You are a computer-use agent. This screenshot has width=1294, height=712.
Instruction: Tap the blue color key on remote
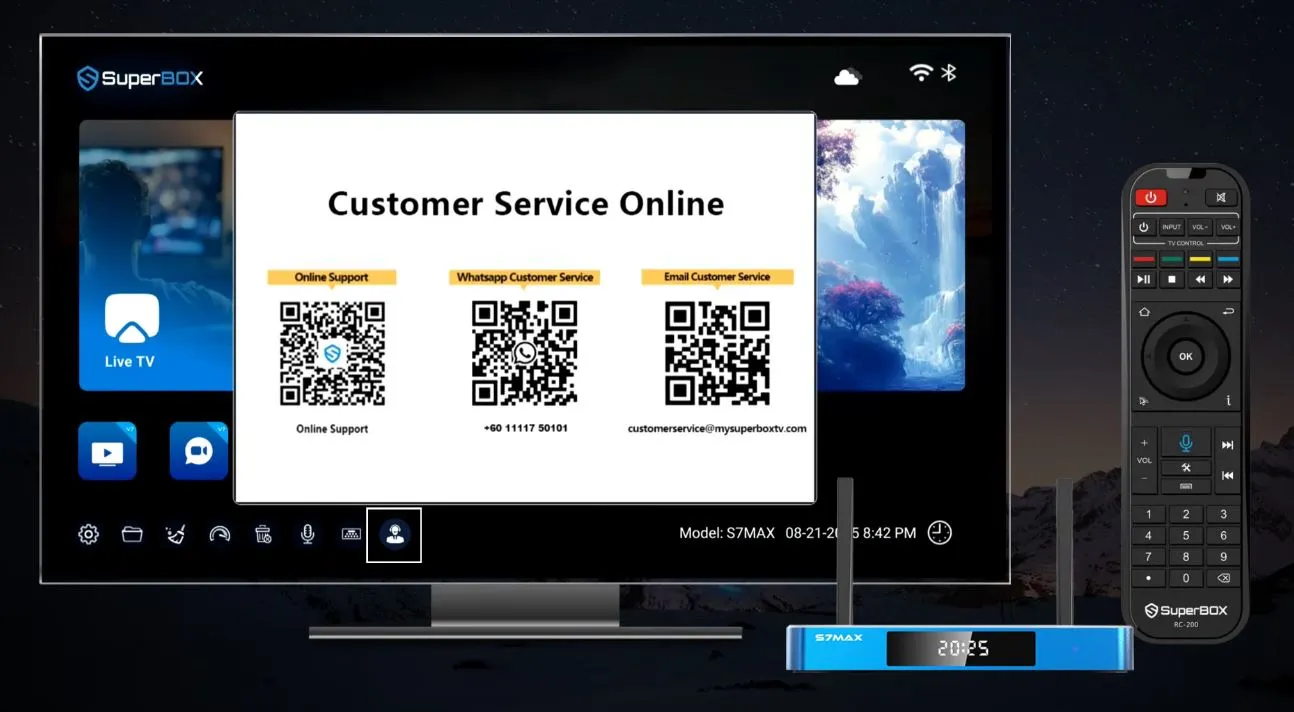pyautogui.click(x=1228, y=259)
